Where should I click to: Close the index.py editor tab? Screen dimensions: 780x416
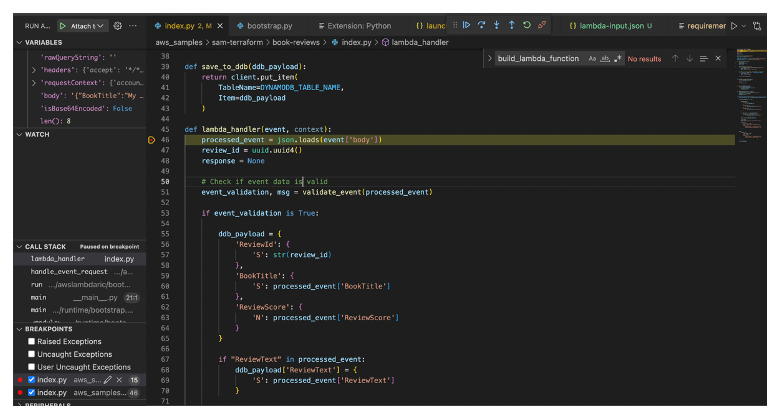(220, 26)
